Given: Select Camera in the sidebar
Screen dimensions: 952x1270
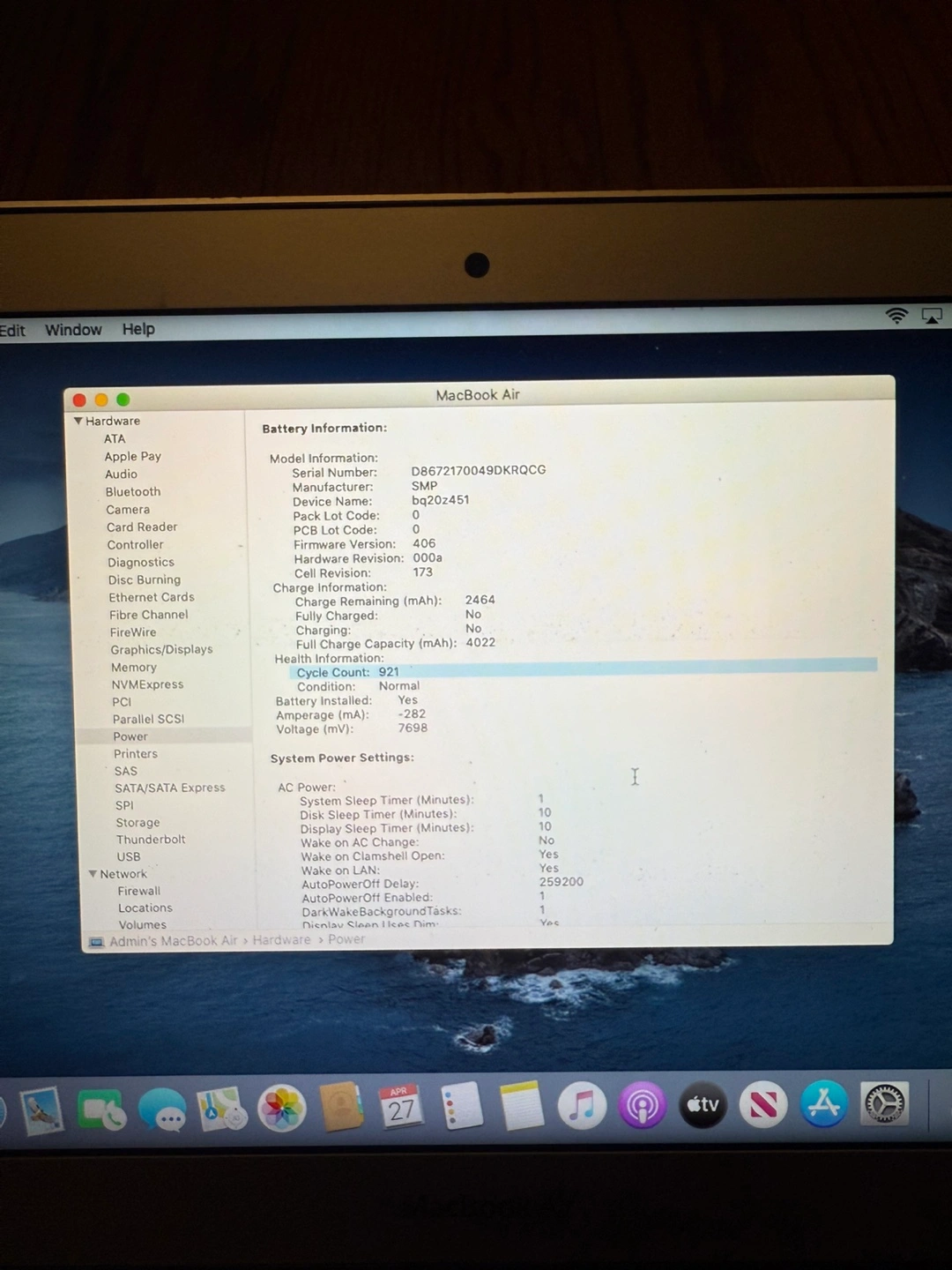Looking at the screenshot, I should [128, 510].
